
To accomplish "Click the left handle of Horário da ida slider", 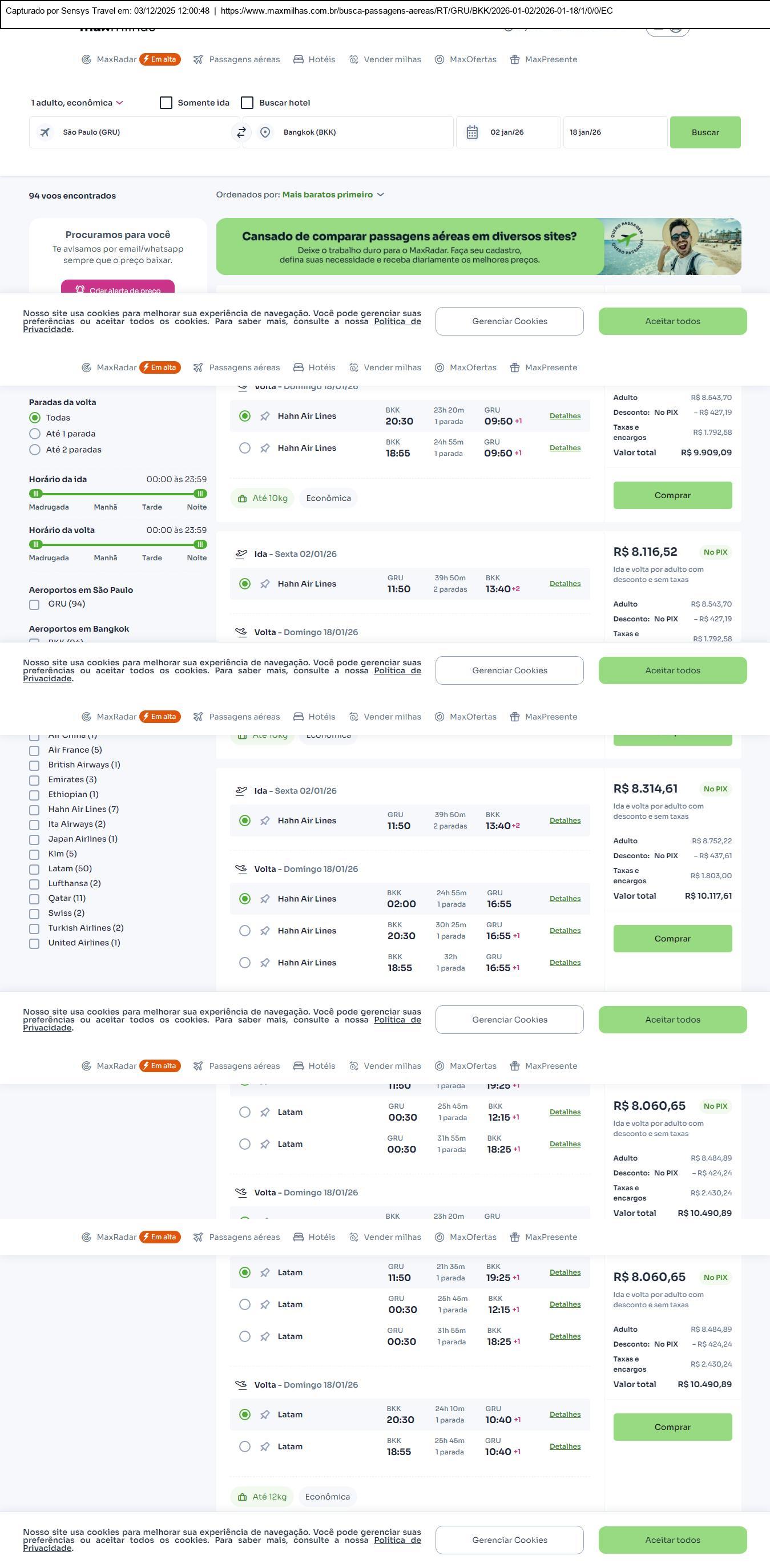I will (36, 494).
